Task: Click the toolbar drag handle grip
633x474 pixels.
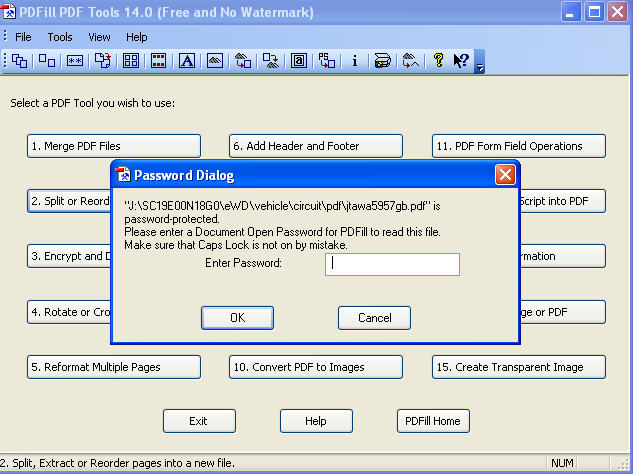Action: [5, 61]
